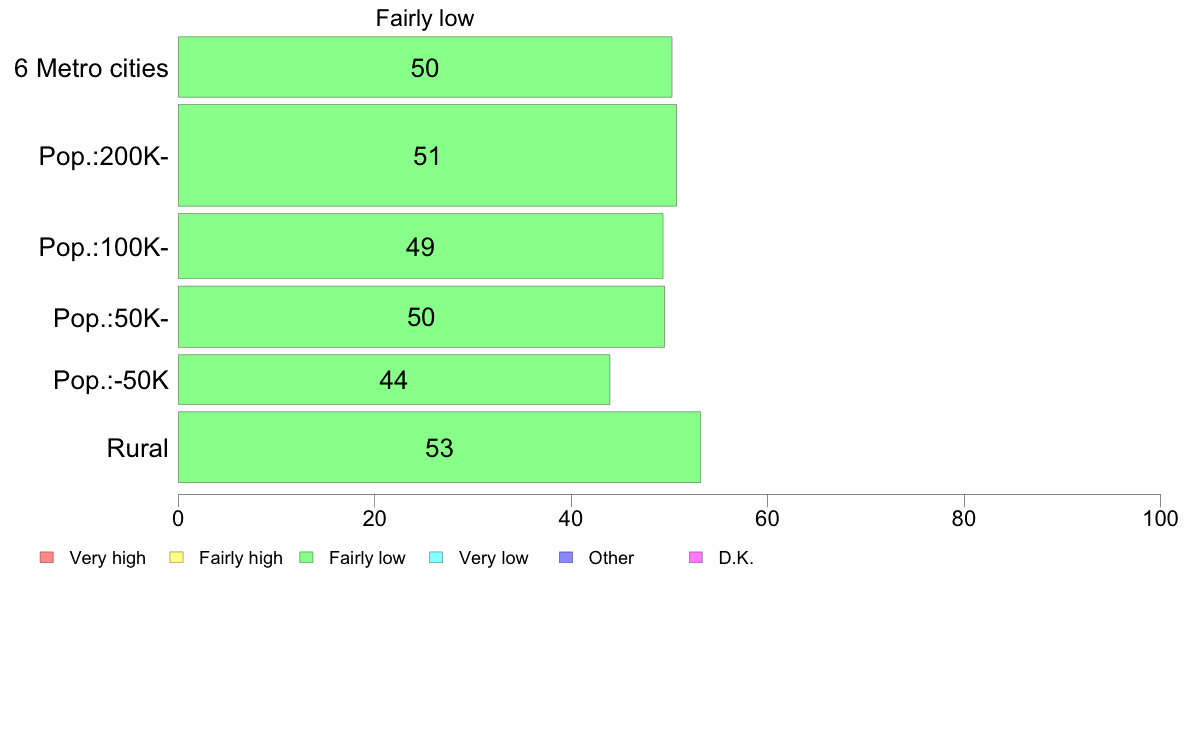Click the 6 Metro cities axis label
1188x736 pixels.
[91, 68]
